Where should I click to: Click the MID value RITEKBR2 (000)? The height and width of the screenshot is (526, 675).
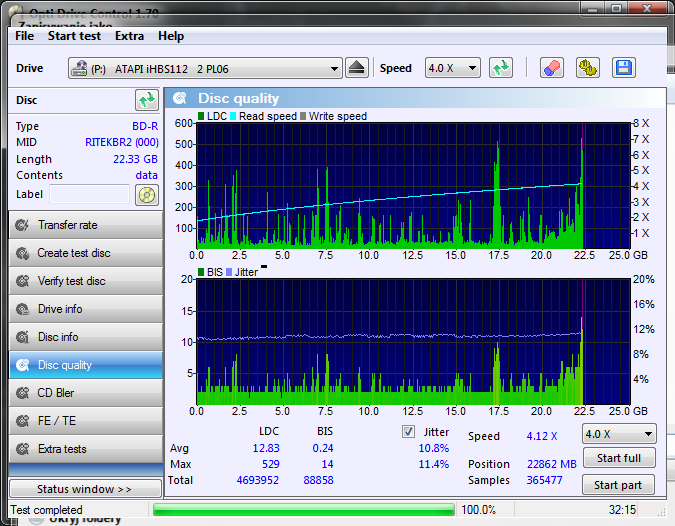click(x=121, y=142)
